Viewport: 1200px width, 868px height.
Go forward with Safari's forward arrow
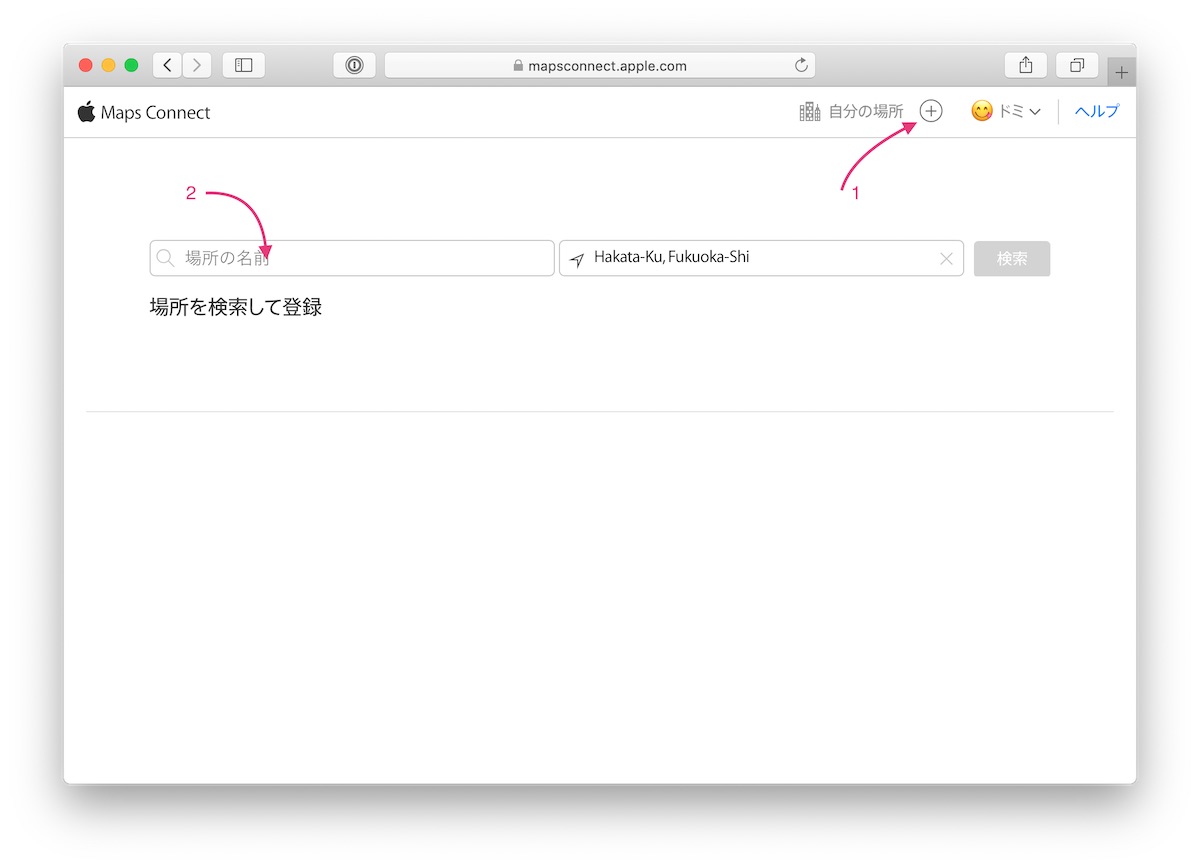[x=196, y=65]
